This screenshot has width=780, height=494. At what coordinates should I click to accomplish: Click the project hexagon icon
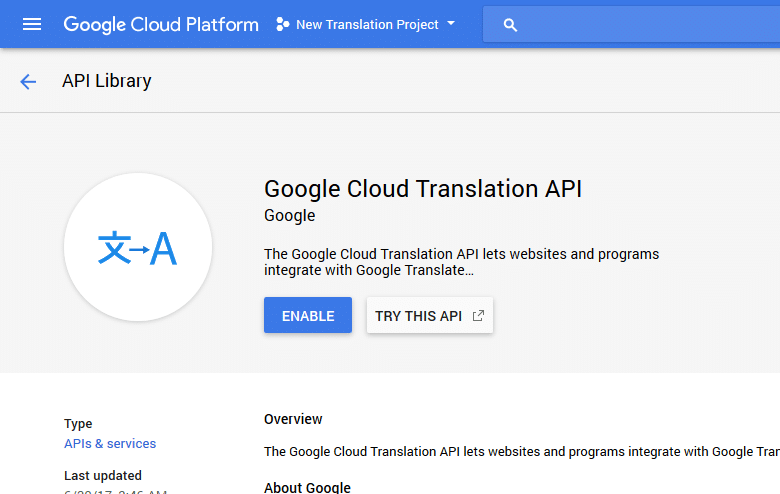coord(283,24)
